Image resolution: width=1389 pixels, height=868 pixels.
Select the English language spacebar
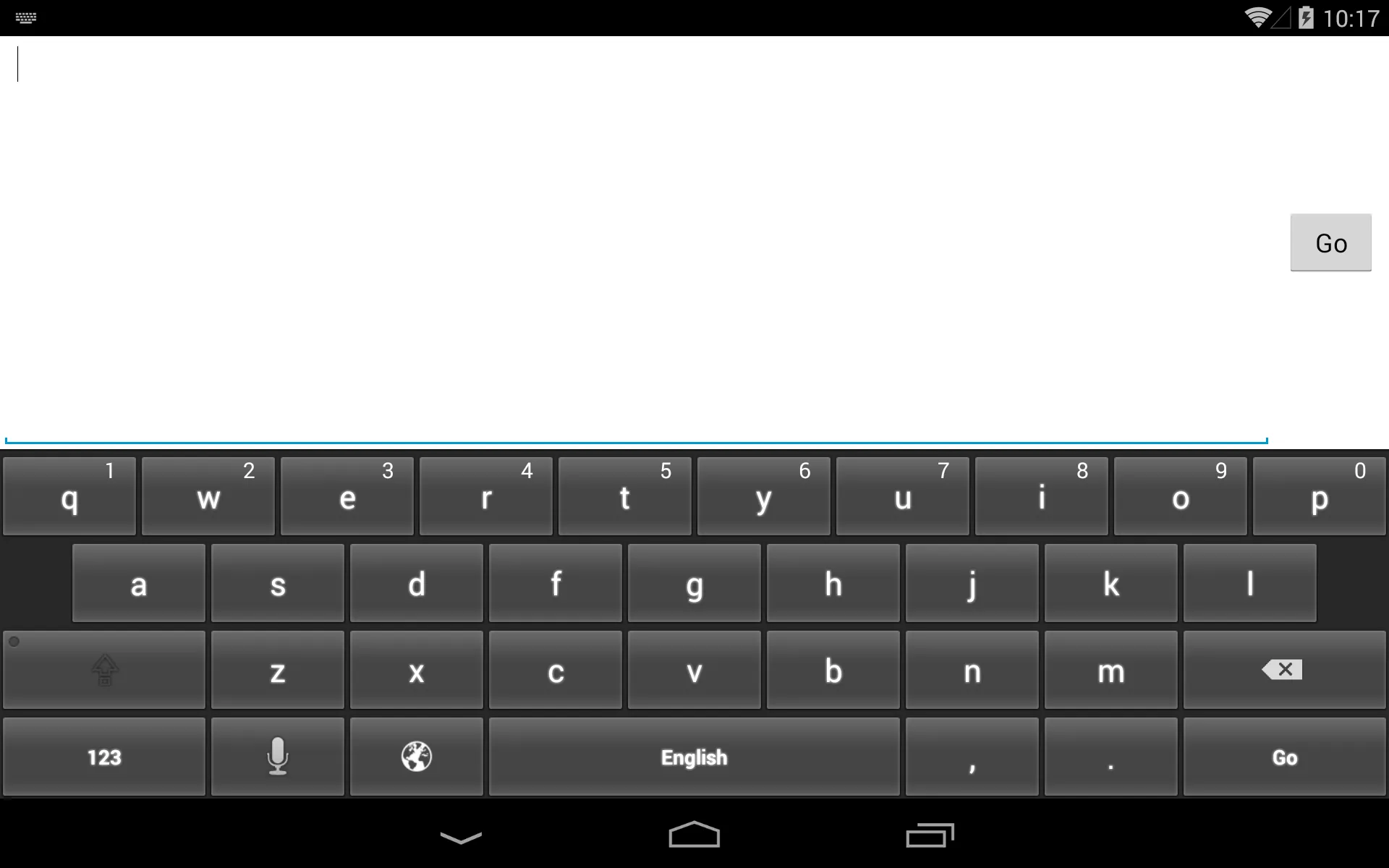point(694,757)
